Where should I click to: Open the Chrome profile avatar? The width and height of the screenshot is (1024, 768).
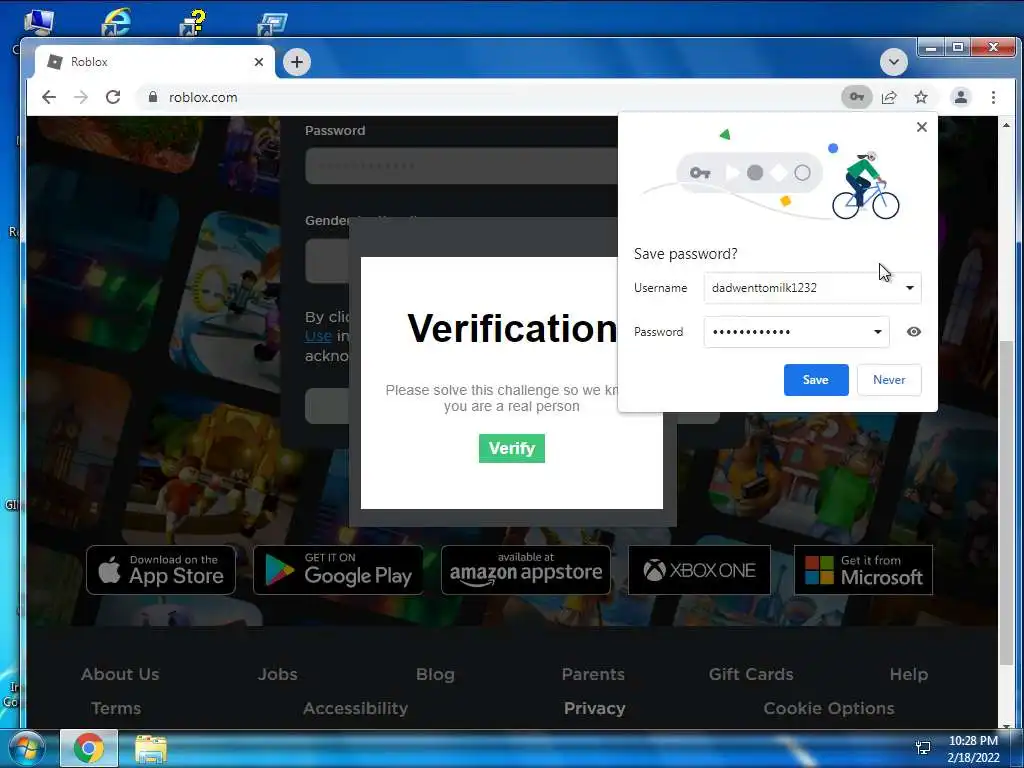point(961,97)
